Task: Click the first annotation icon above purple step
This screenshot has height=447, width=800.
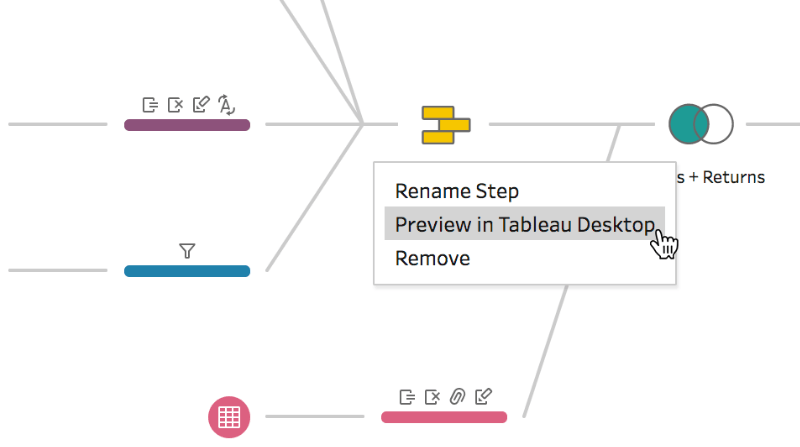Action: (150, 104)
